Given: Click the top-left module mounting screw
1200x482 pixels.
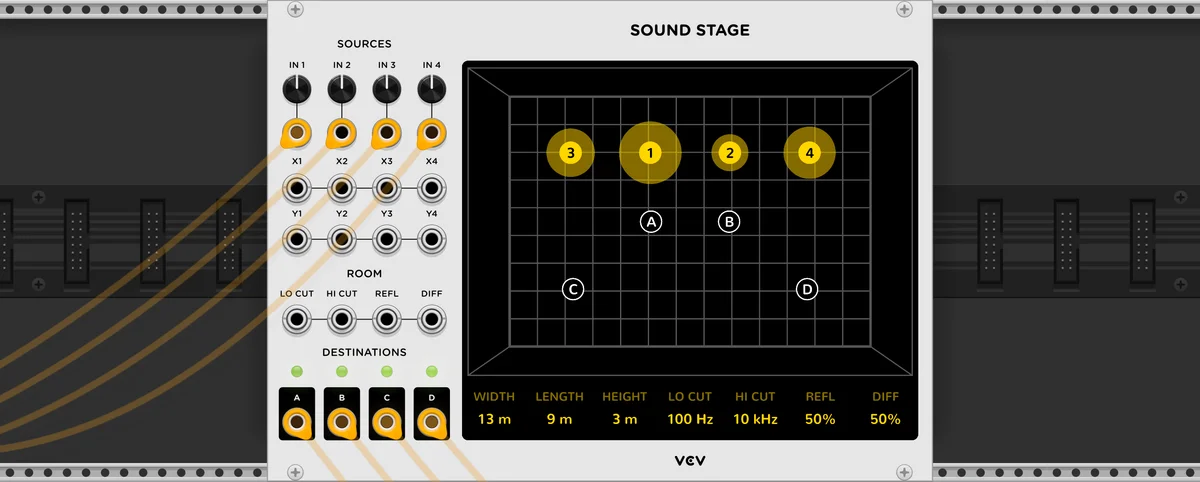Looking at the screenshot, I should point(295,10).
